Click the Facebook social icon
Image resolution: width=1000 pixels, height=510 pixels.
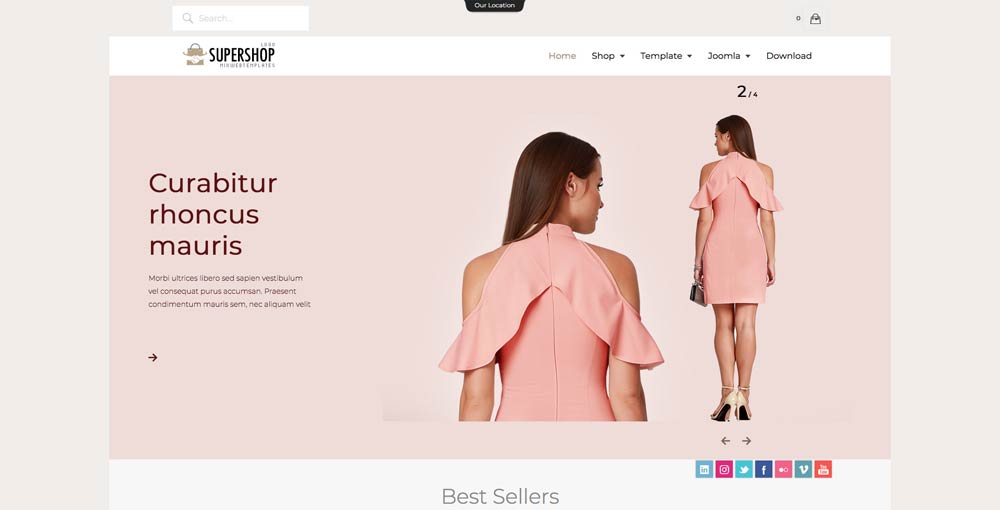[763, 470]
